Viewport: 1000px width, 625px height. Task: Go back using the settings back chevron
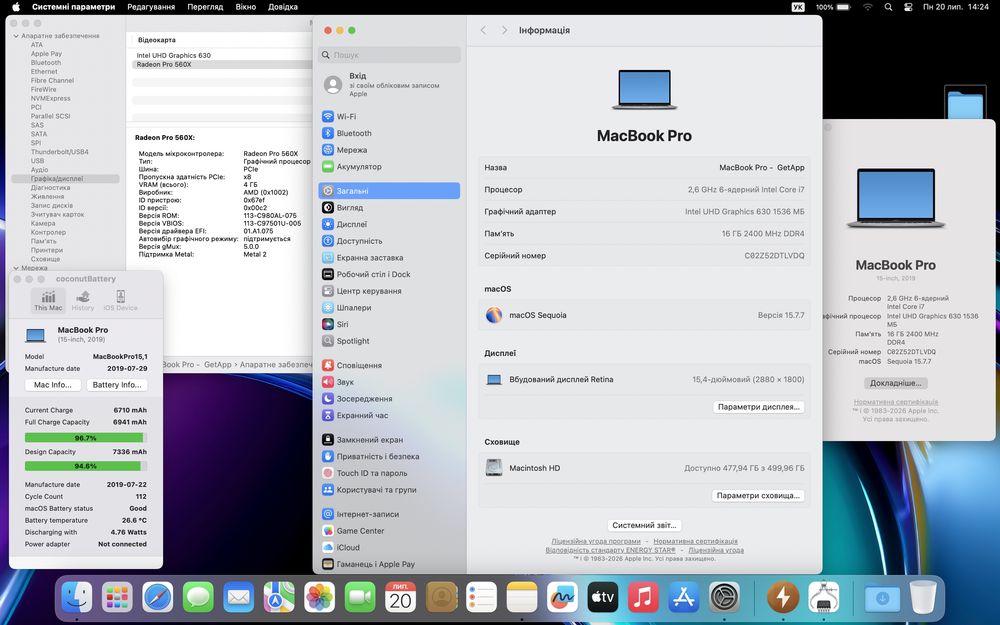click(483, 30)
